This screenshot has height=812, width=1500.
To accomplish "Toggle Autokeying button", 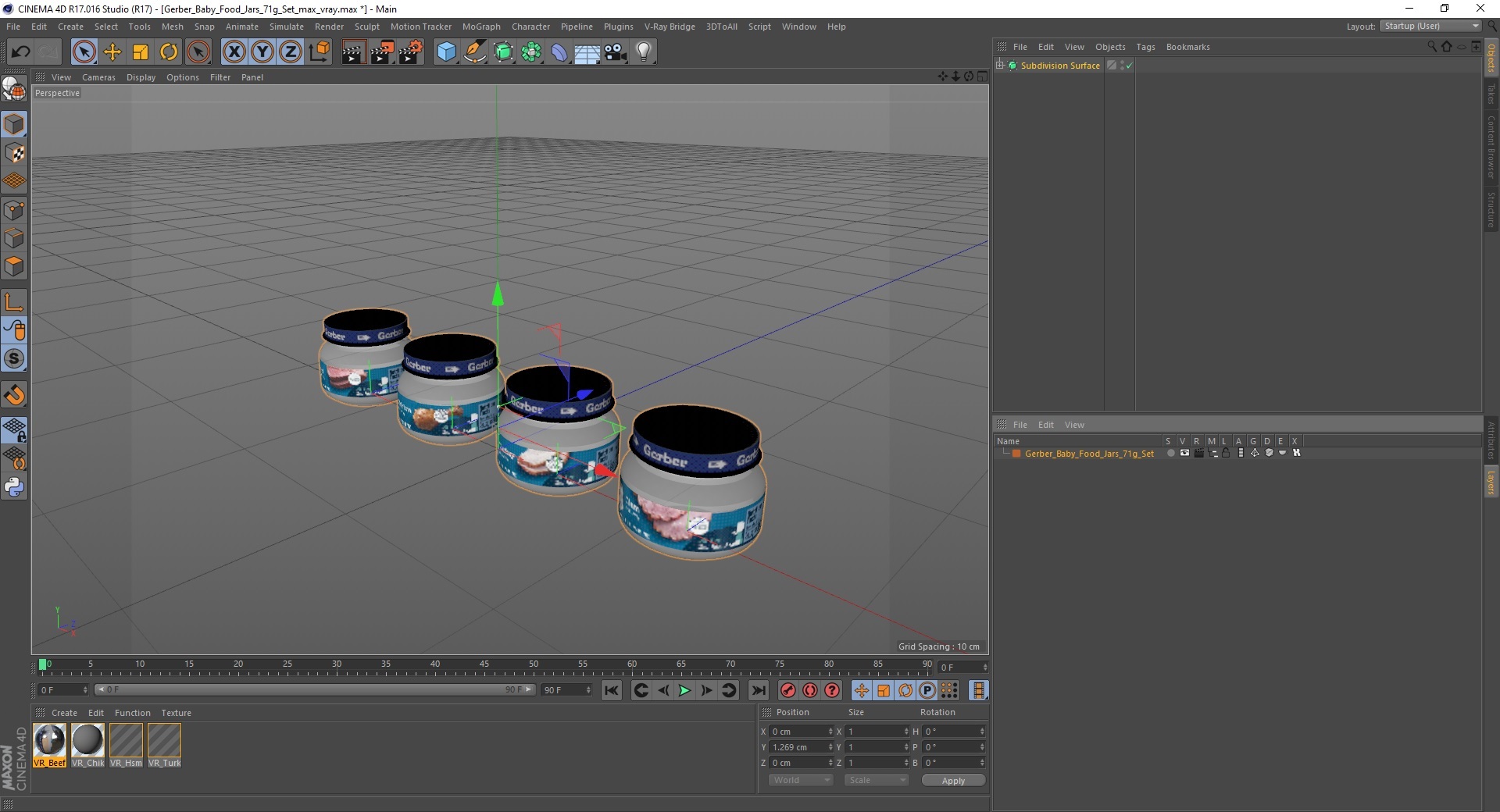I will point(810,690).
